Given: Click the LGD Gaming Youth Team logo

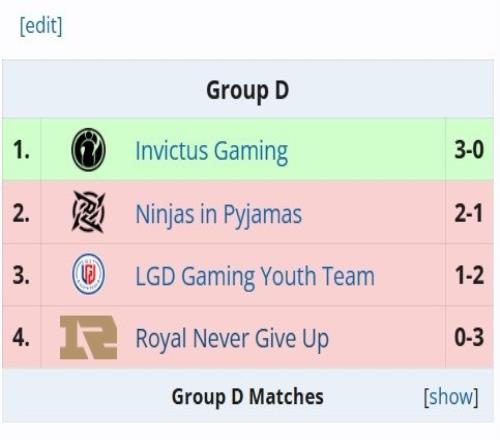Looking at the screenshot, I should tap(88, 274).
